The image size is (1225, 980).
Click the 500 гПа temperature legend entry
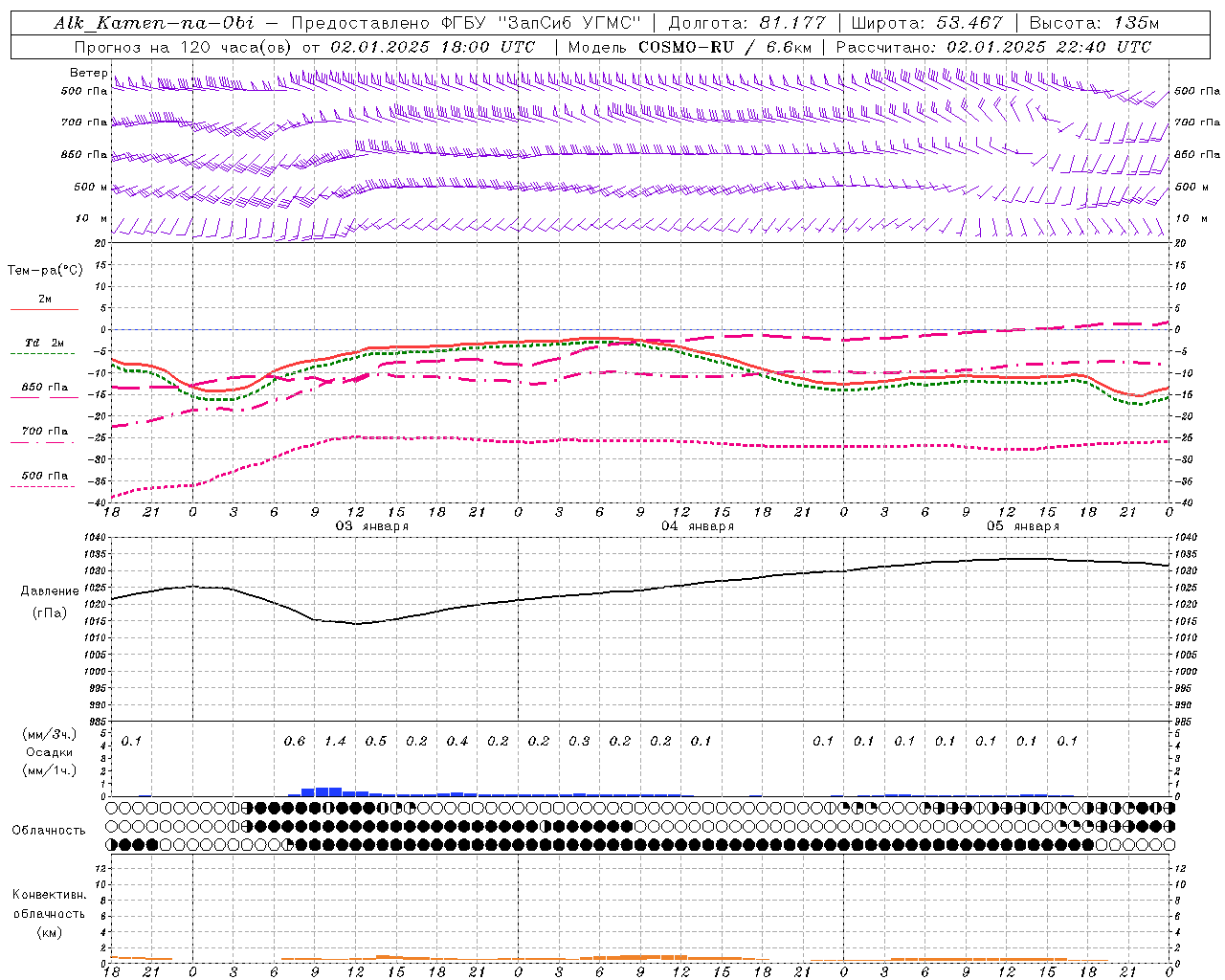pyautogui.click(x=45, y=476)
